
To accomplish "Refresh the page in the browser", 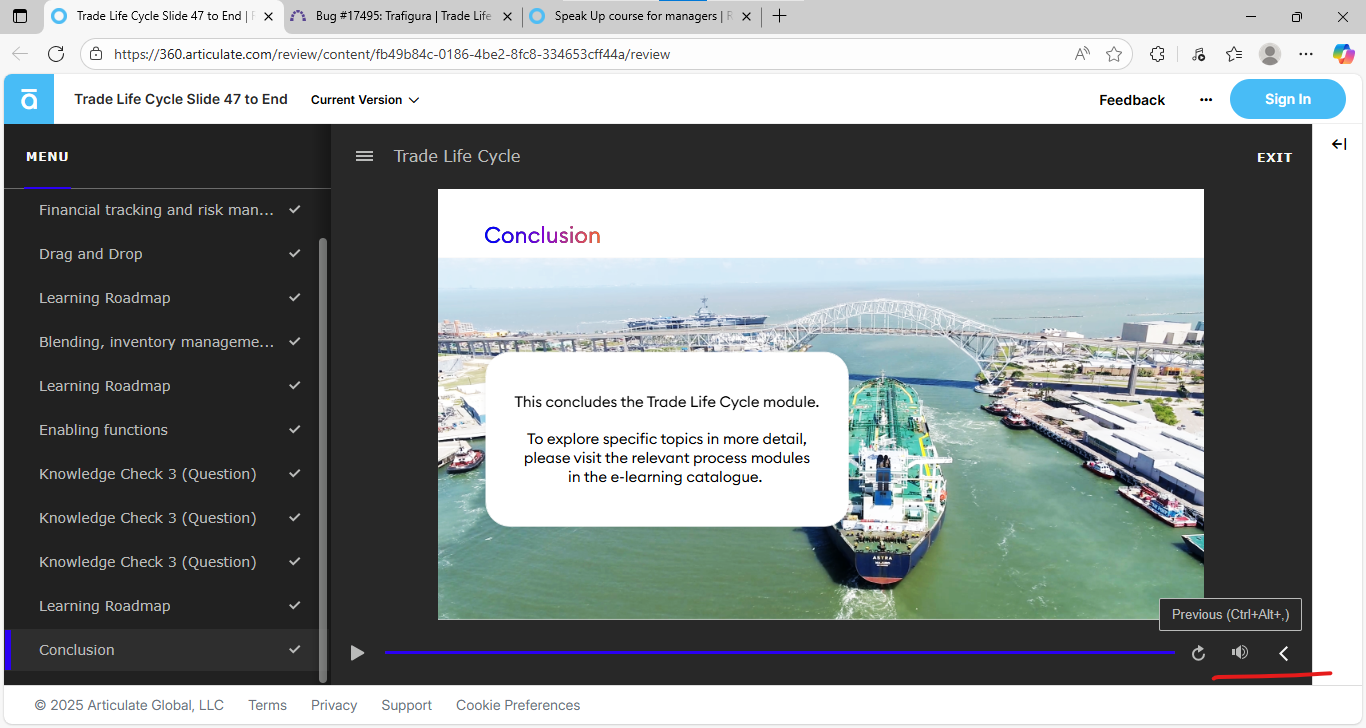I will pos(56,54).
